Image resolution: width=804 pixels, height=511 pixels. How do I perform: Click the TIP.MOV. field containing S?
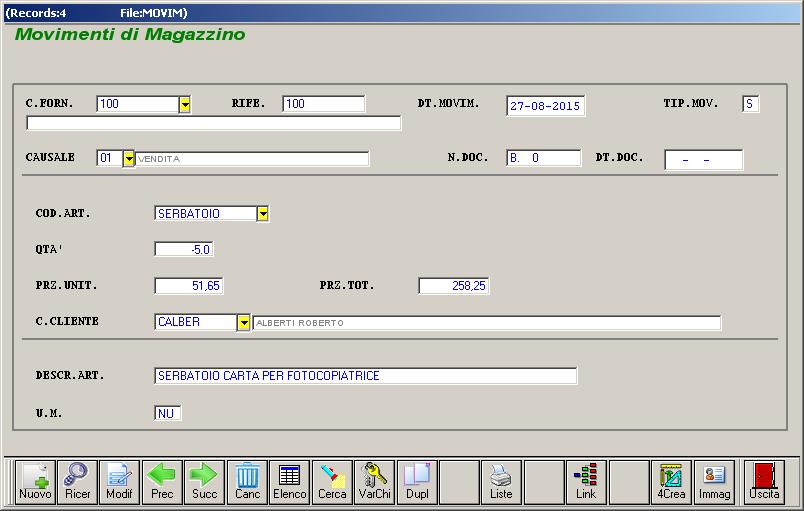tap(751, 104)
